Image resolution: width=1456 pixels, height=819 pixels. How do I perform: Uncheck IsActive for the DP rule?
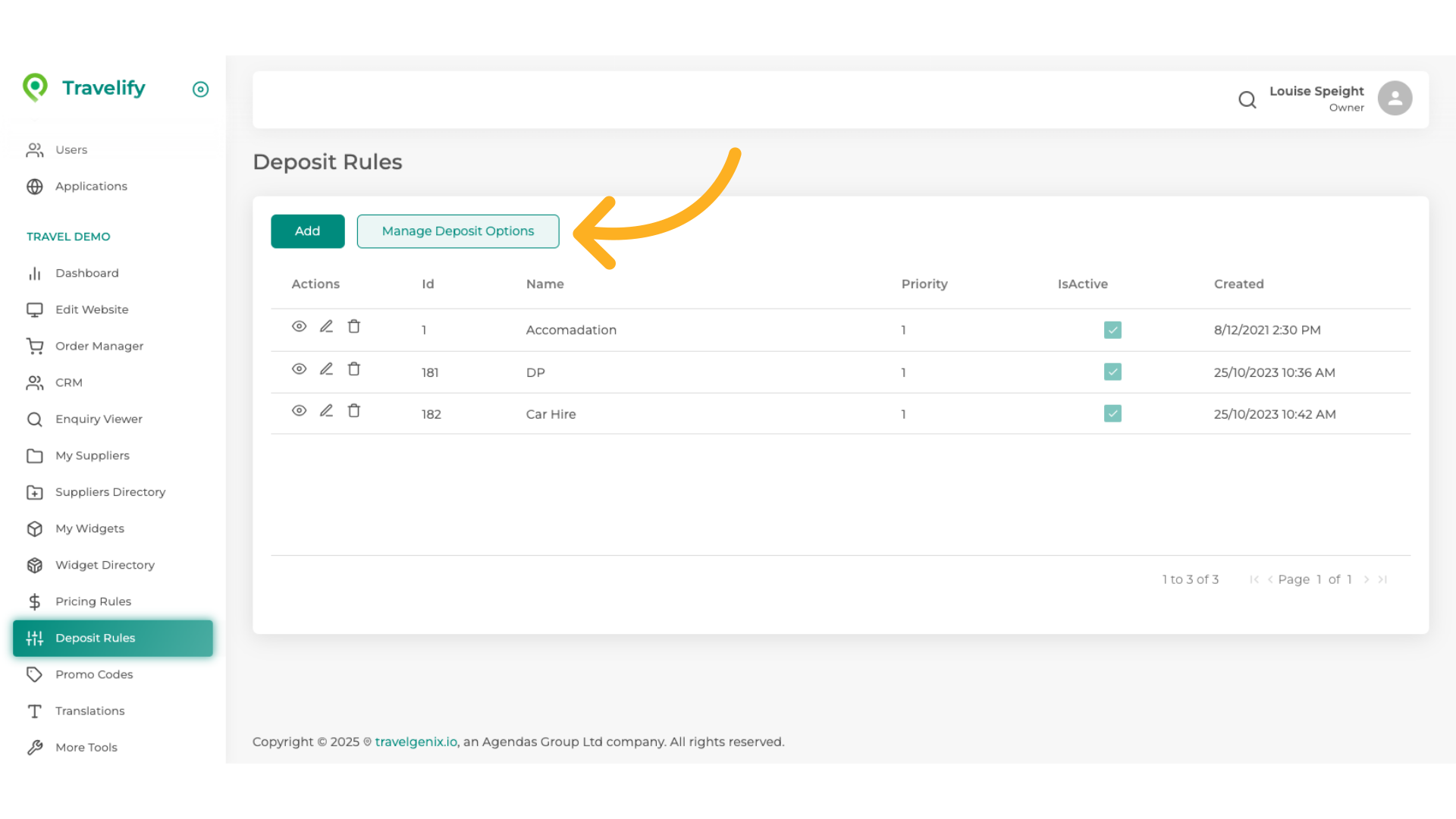(x=1112, y=372)
